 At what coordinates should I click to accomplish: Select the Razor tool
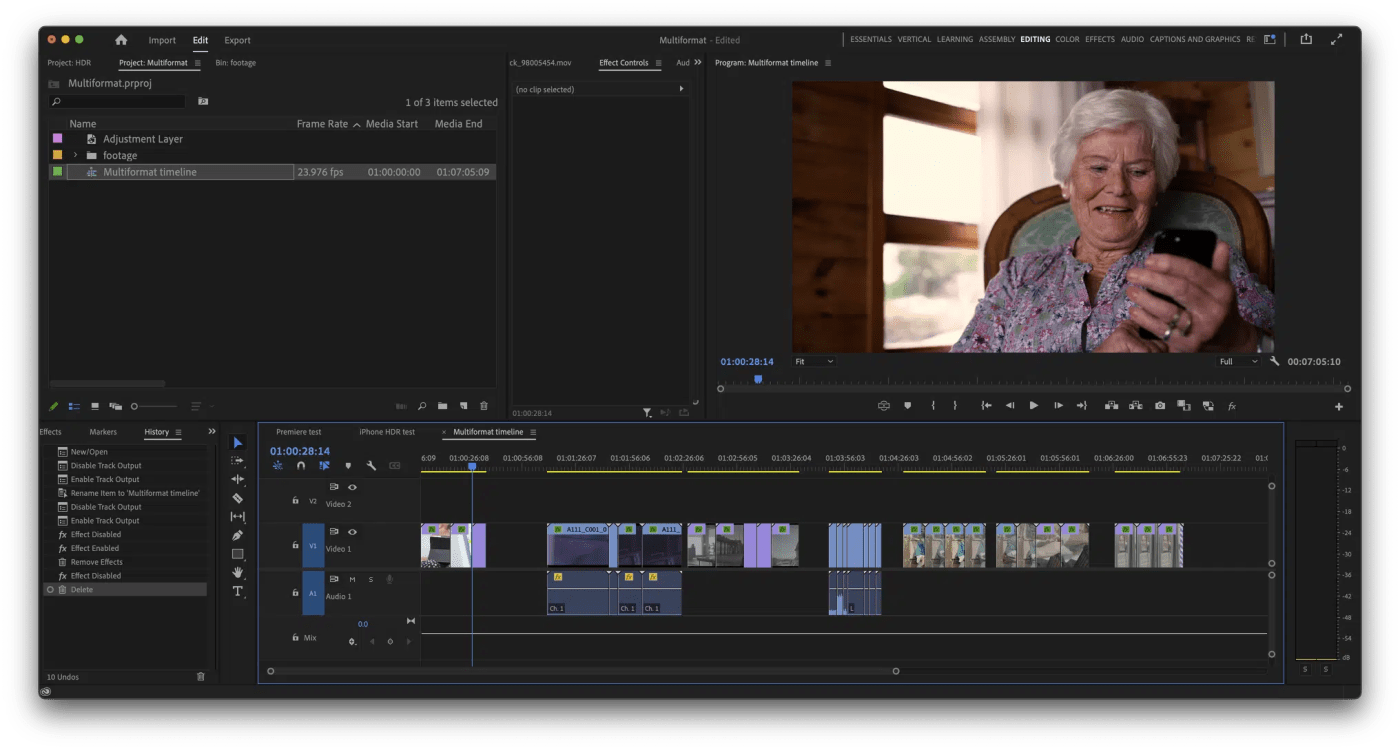pyautogui.click(x=238, y=498)
